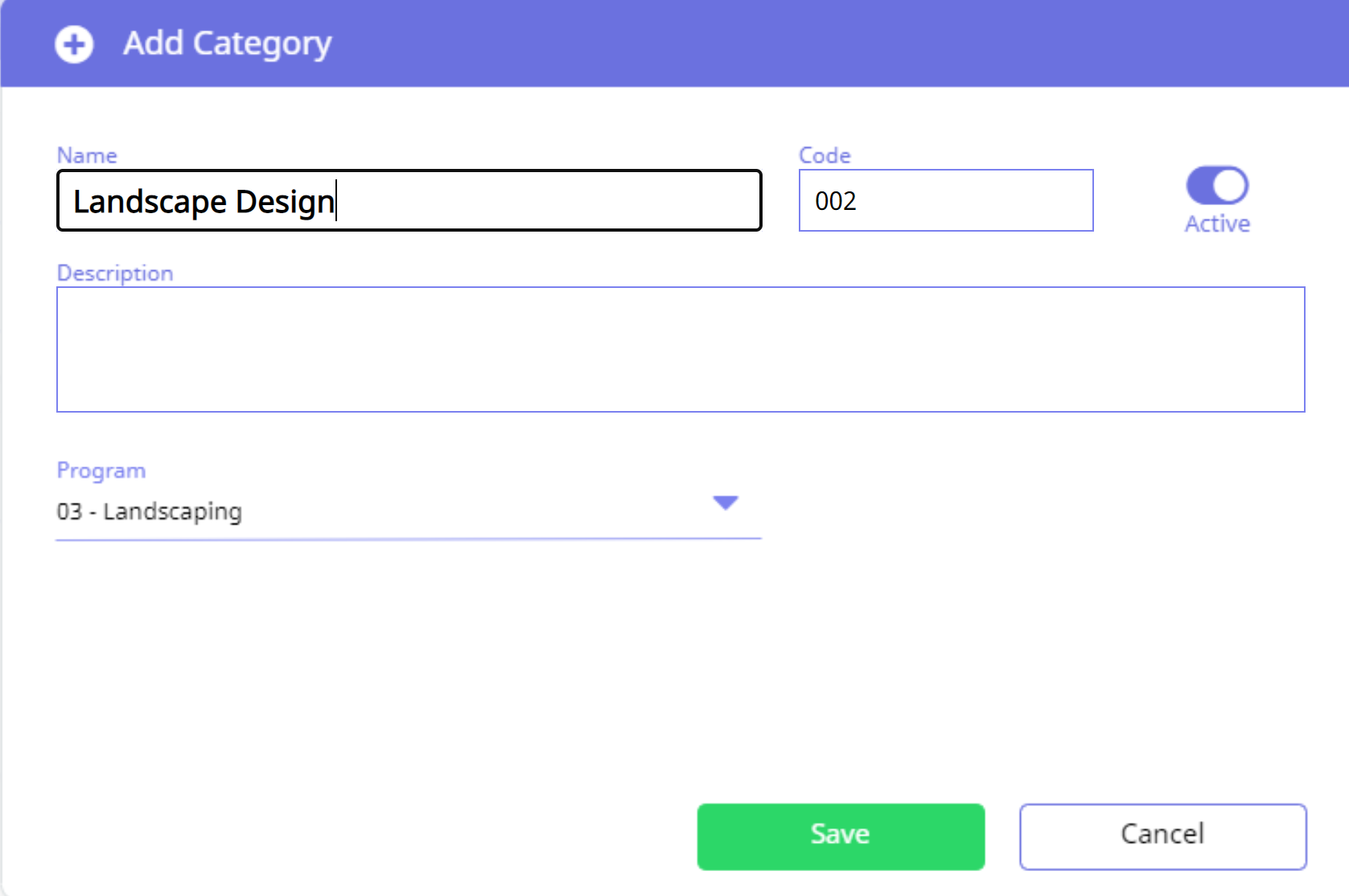Click the Add Category title text

pyautogui.click(x=227, y=43)
